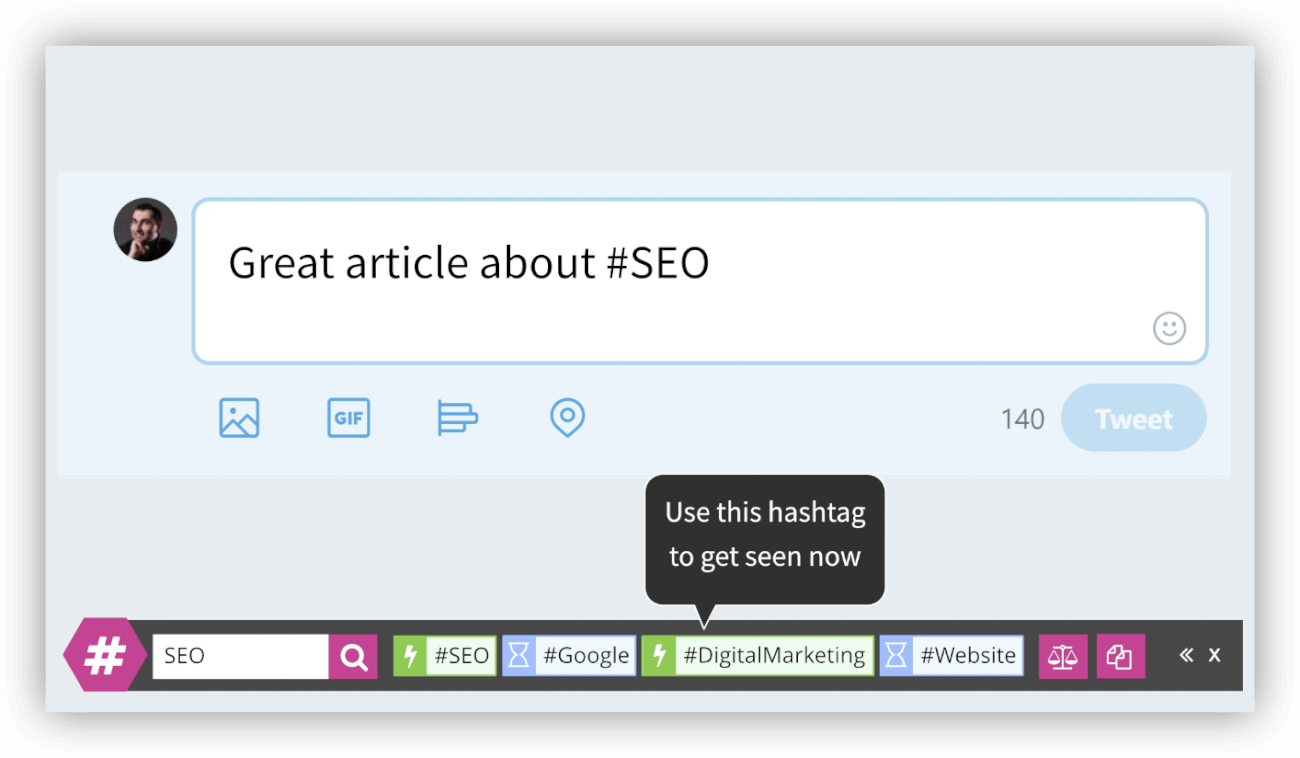This screenshot has height=758, width=1300.
Task: Copy hashtags using the copy pages icon
Action: click(x=1121, y=655)
